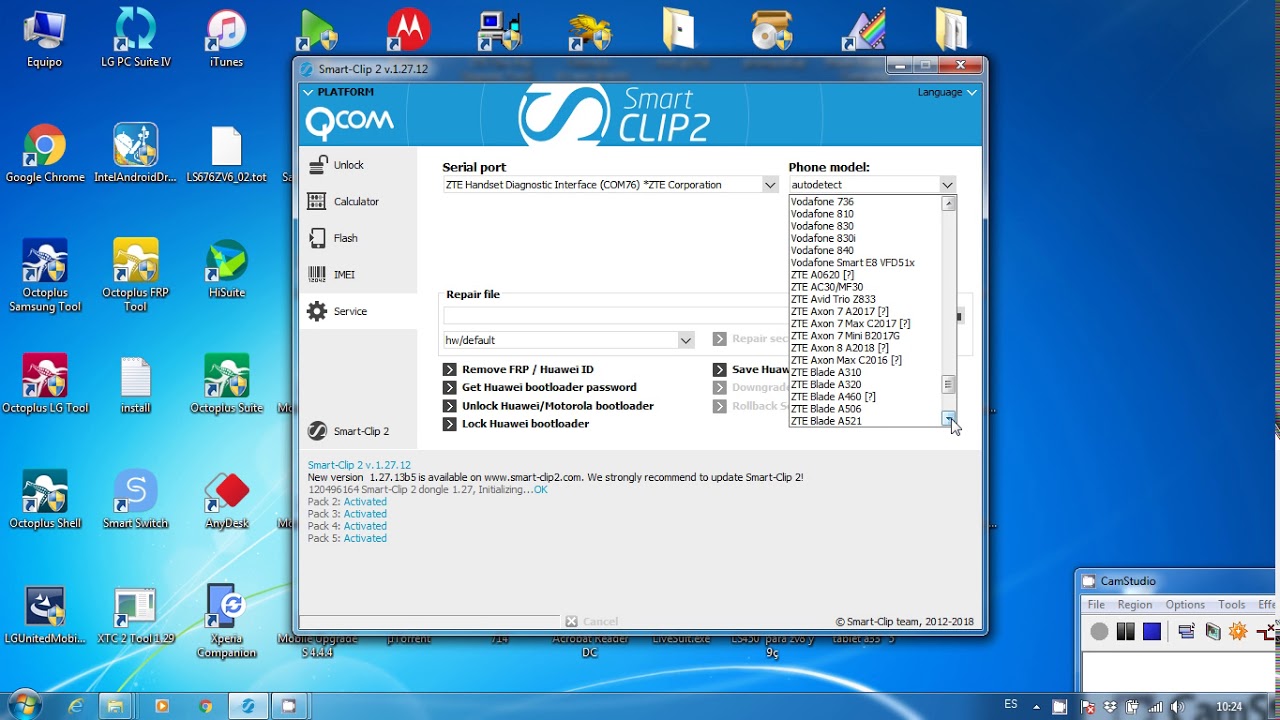Open AnyDesk desktop shortcut

(x=226, y=499)
